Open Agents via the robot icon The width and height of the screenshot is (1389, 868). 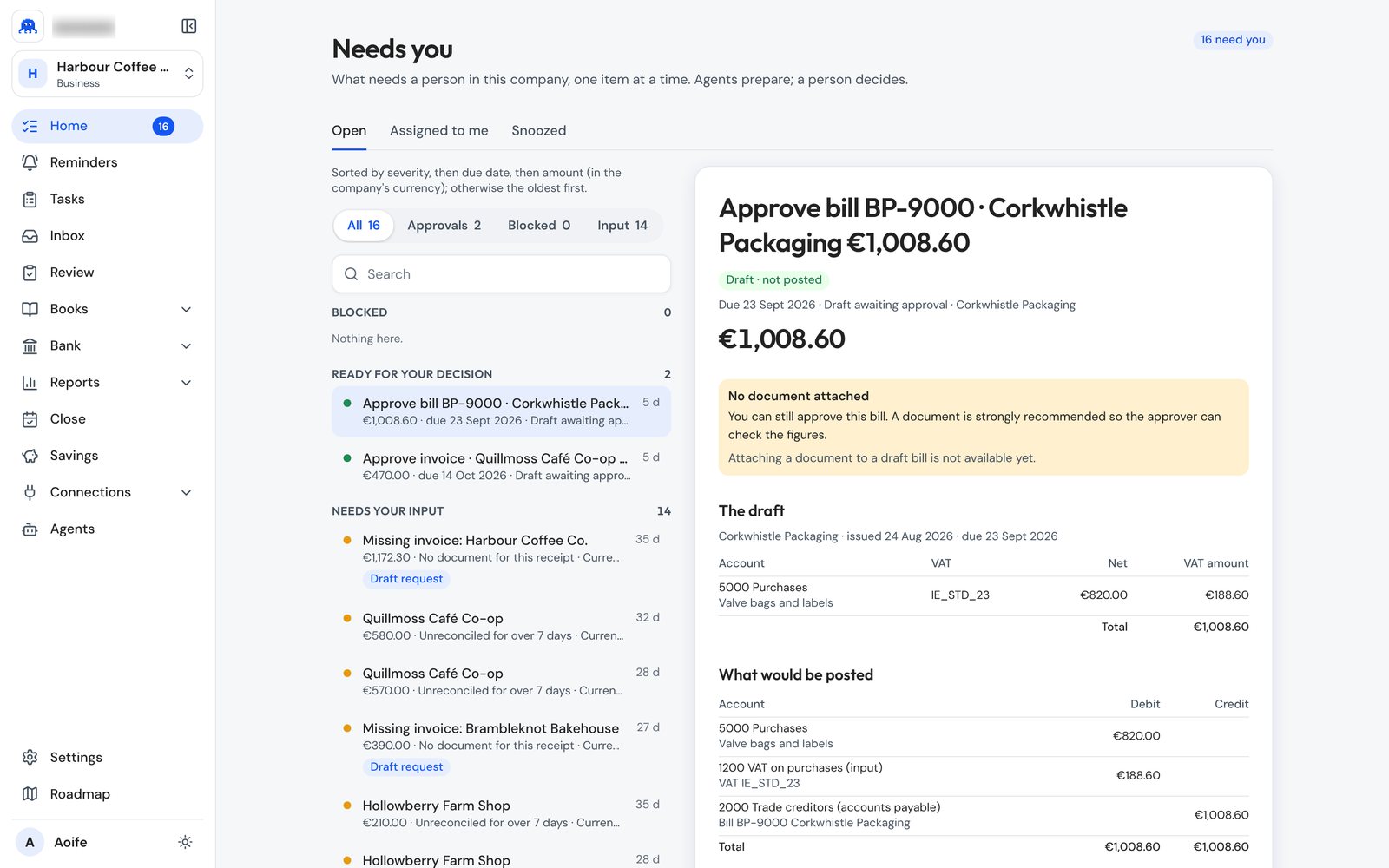pos(30,529)
